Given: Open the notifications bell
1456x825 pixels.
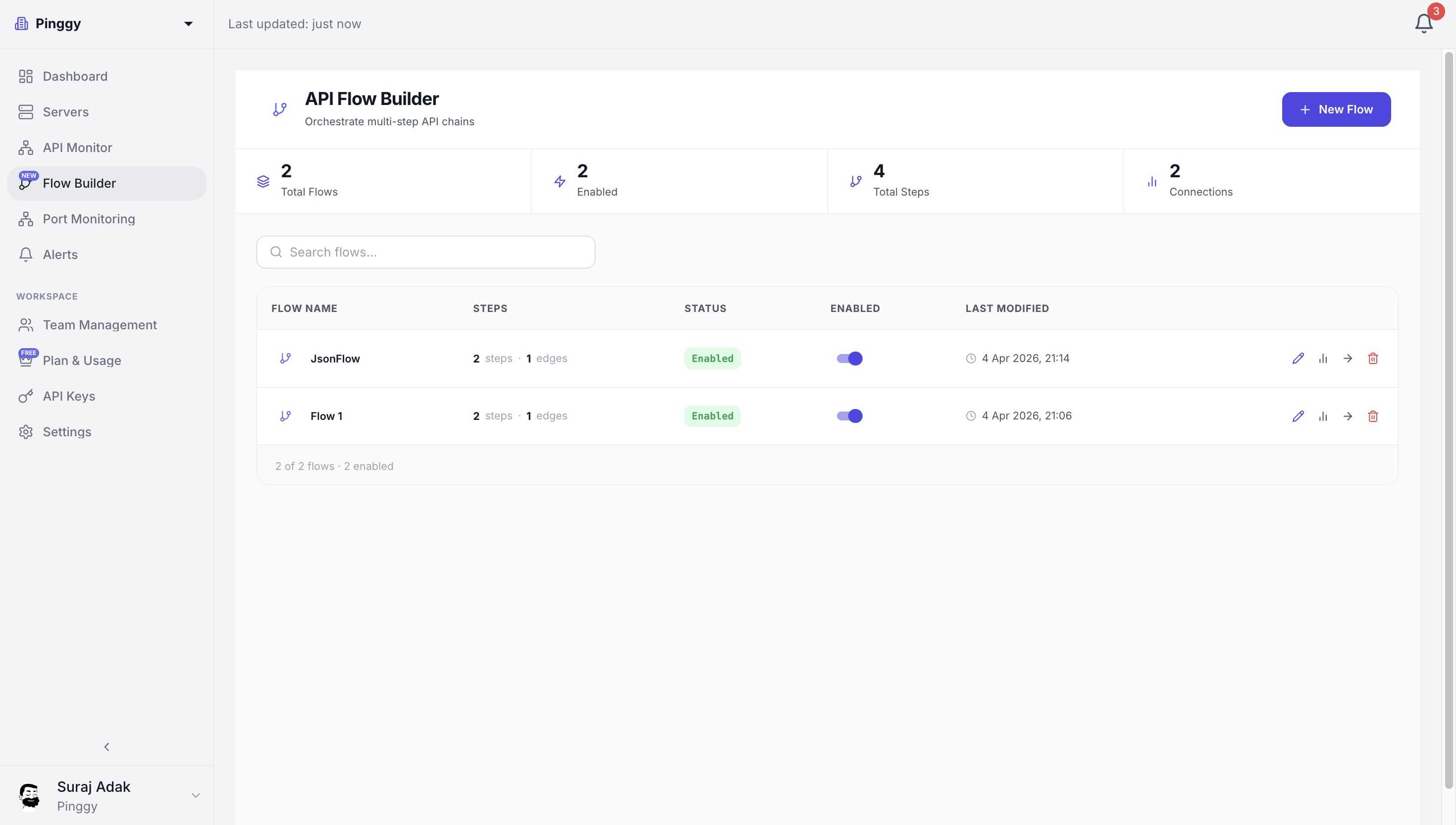Looking at the screenshot, I should [1424, 23].
